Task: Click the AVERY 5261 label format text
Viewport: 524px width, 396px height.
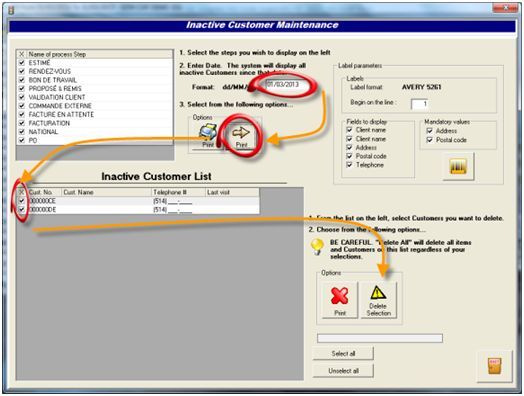Action: pos(421,87)
